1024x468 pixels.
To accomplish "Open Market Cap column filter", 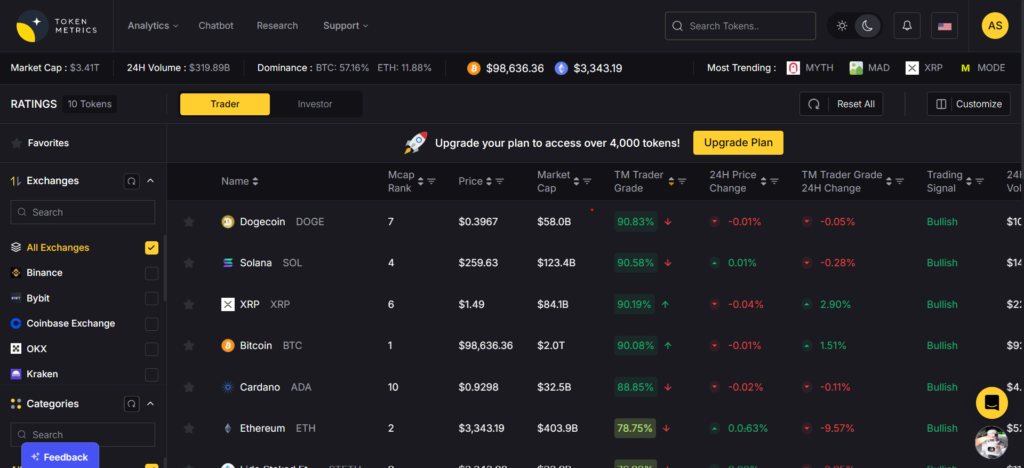I will click(x=587, y=181).
